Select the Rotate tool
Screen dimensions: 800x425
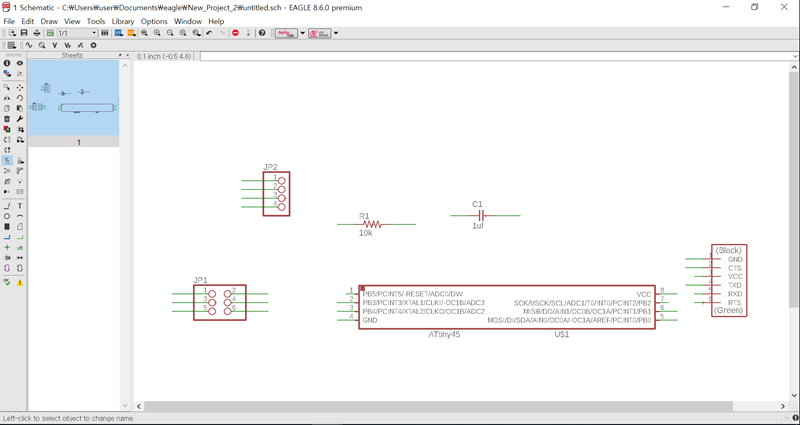point(20,98)
